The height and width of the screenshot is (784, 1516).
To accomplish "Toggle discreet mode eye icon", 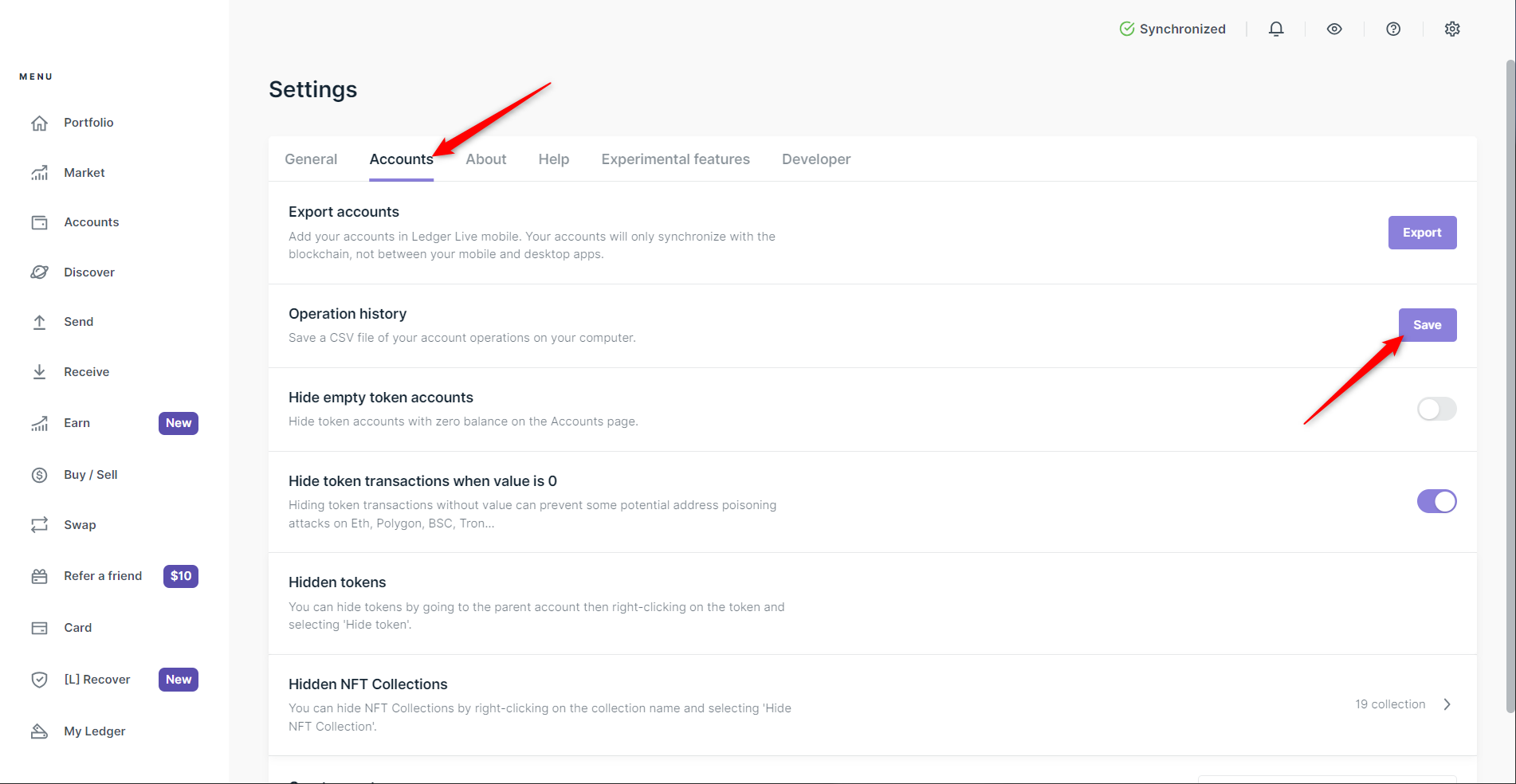I will 1334,29.
